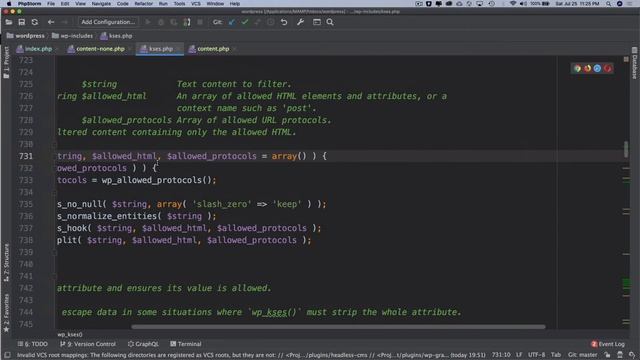Toggle code fold at line 739
The height and width of the screenshot is (360, 640).
point(54,252)
